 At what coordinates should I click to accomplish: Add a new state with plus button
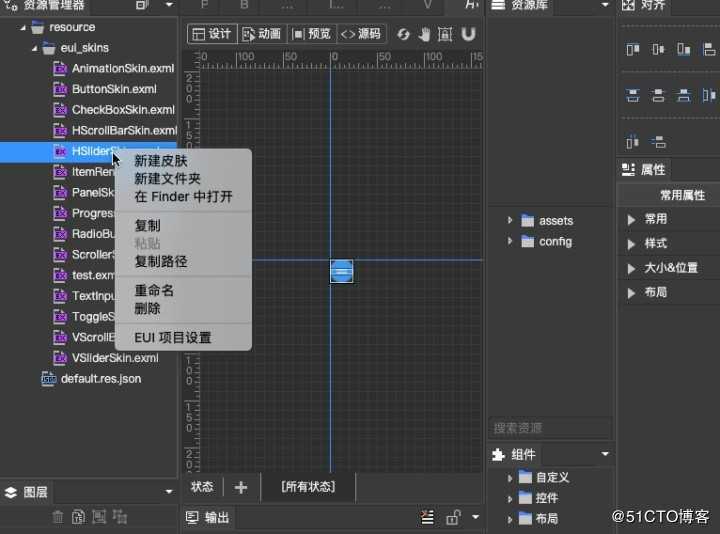point(241,487)
